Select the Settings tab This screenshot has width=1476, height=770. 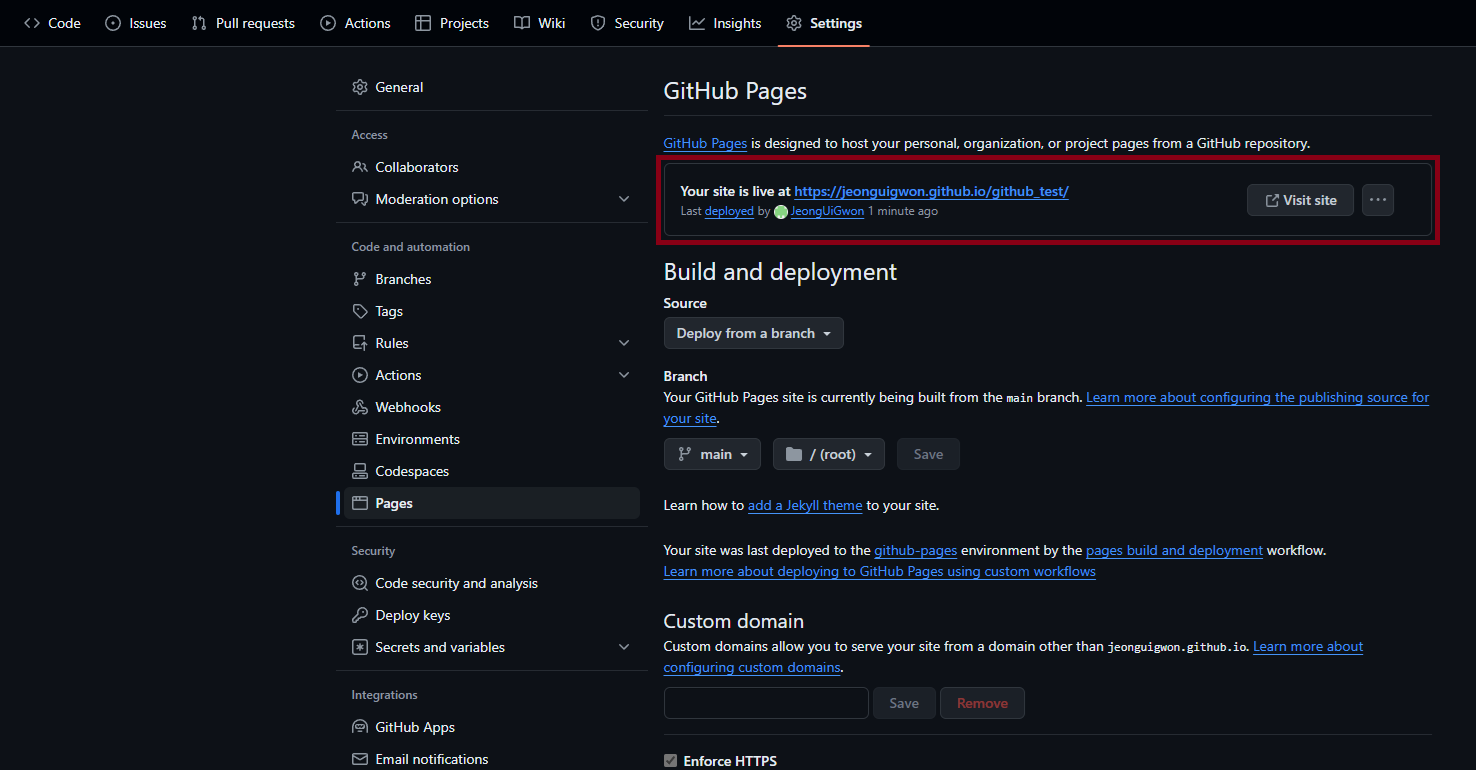(x=824, y=23)
